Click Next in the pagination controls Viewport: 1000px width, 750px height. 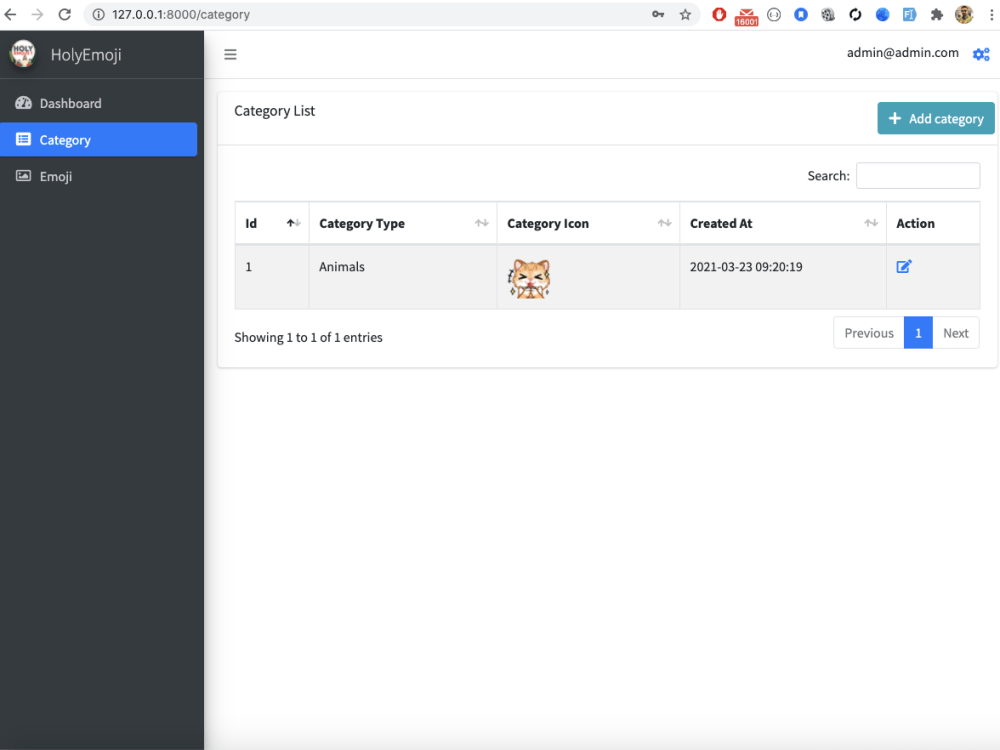click(956, 332)
